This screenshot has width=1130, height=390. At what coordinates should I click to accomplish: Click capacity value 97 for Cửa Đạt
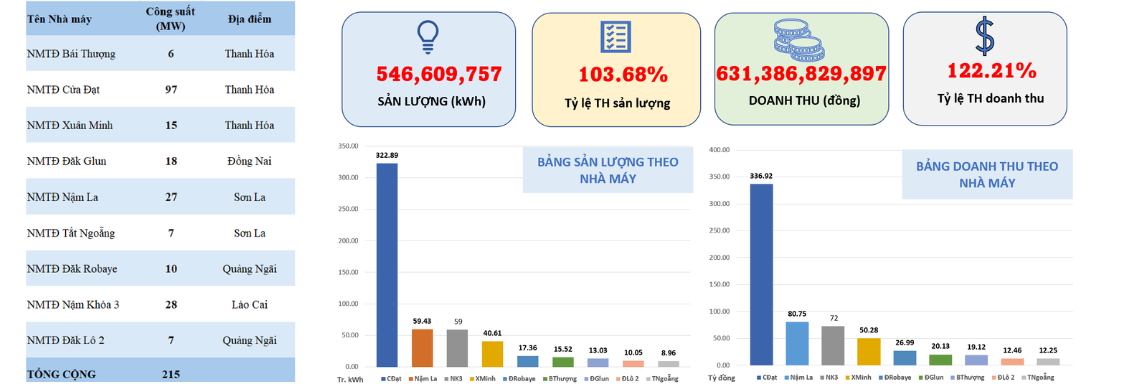[x=171, y=89]
